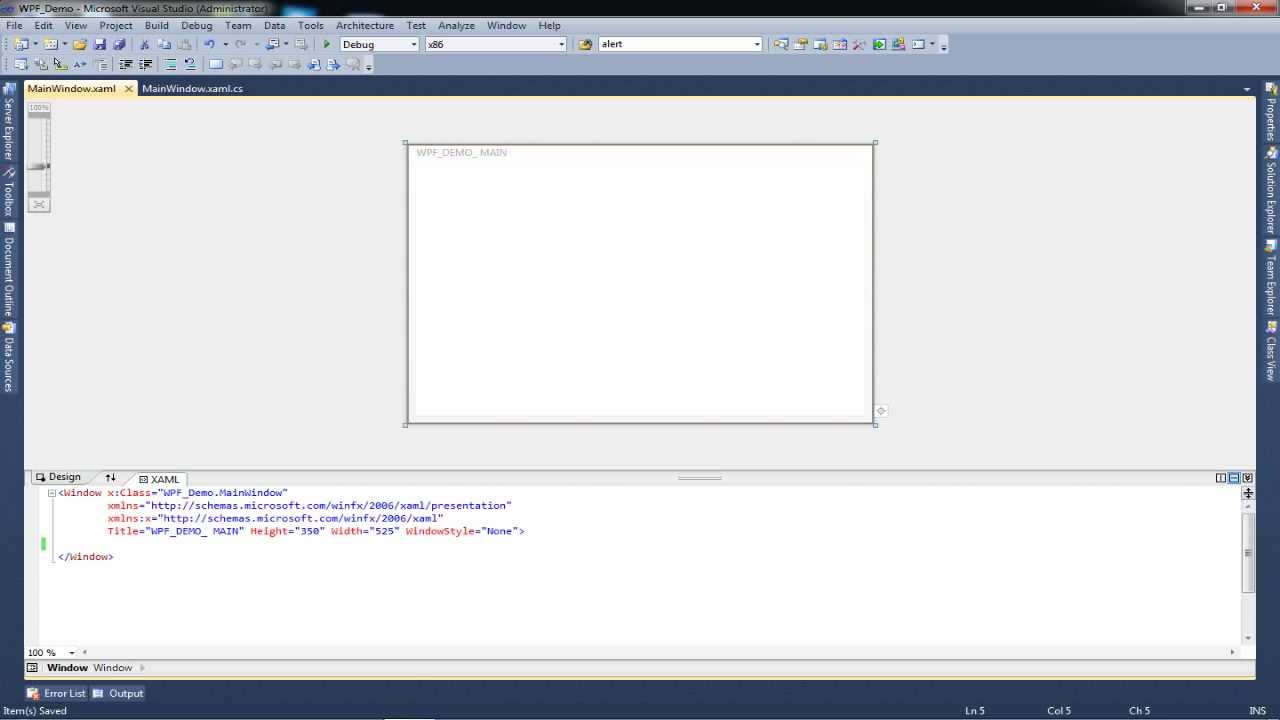
Task: Click the Paste clipboard icon
Action: click(x=184, y=44)
